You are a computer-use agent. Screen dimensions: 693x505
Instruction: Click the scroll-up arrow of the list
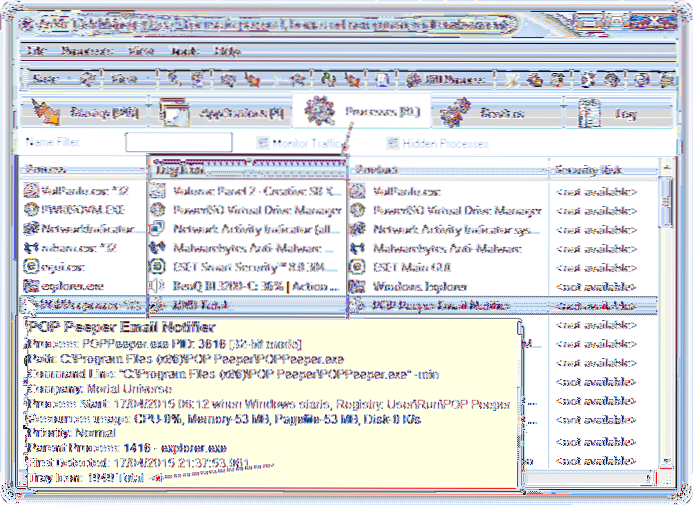(x=666, y=168)
